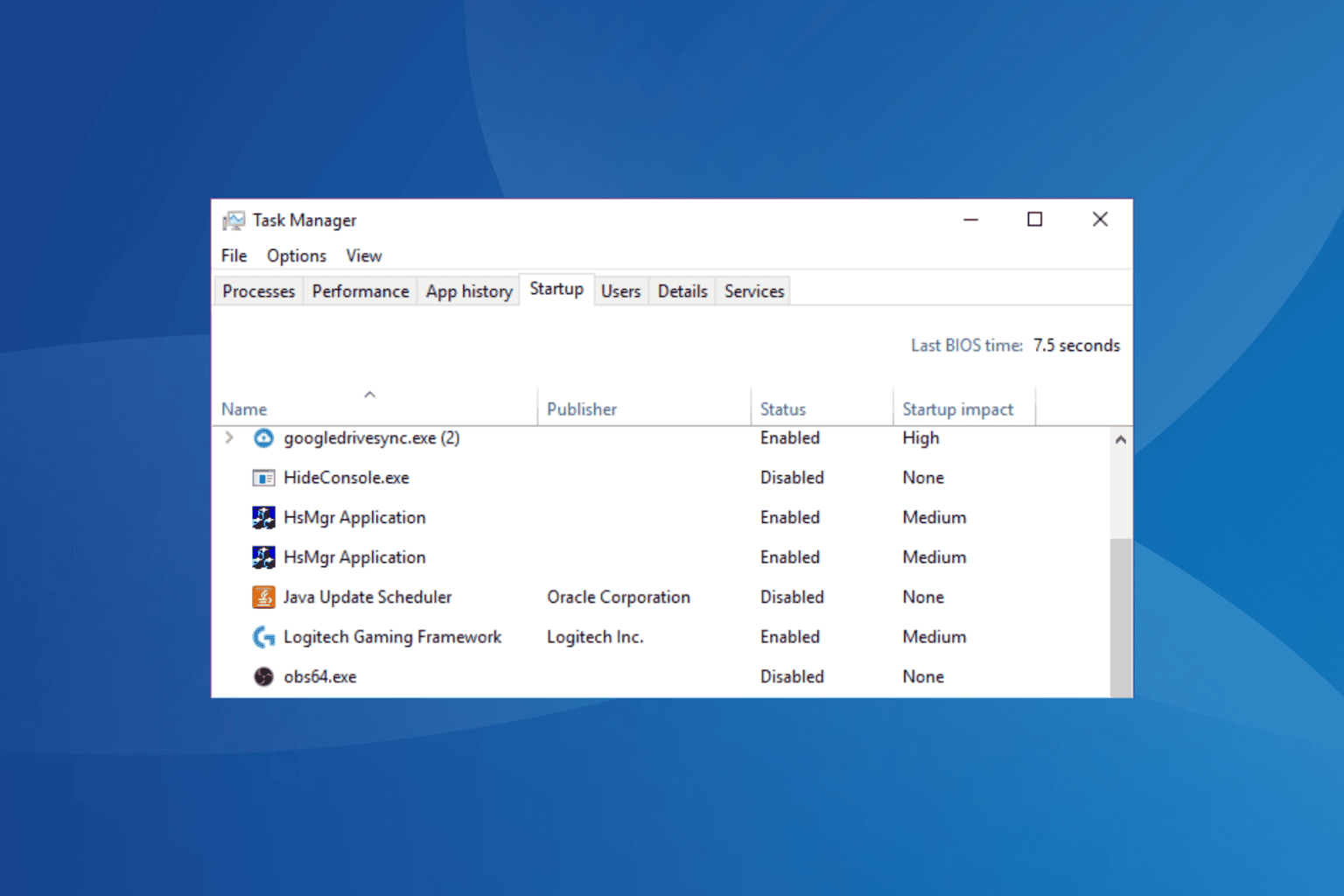The width and height of the screenshot is (1344, 896).
Task: Sort by the Status column header
Action: (x=822, y=408)
